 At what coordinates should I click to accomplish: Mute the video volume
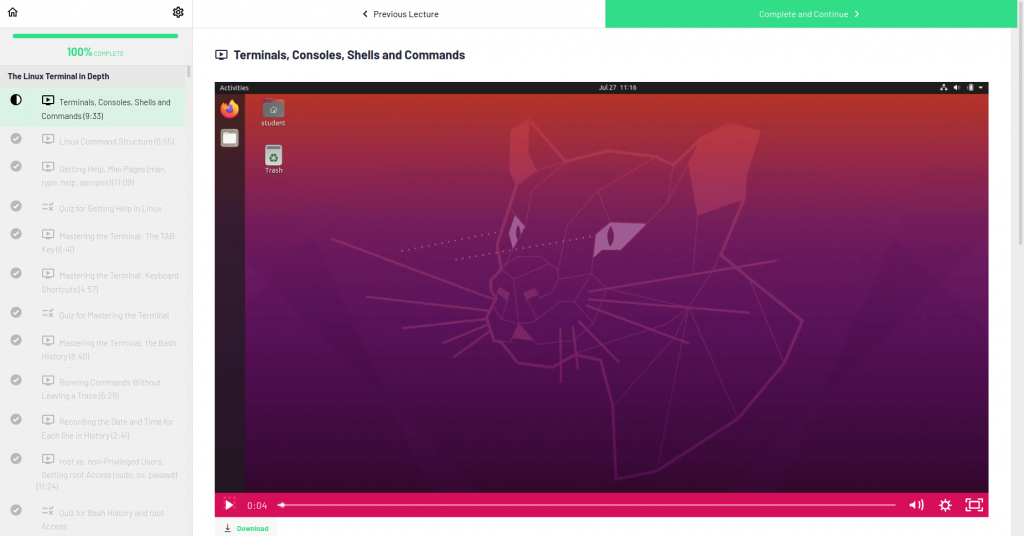[916, 505]
